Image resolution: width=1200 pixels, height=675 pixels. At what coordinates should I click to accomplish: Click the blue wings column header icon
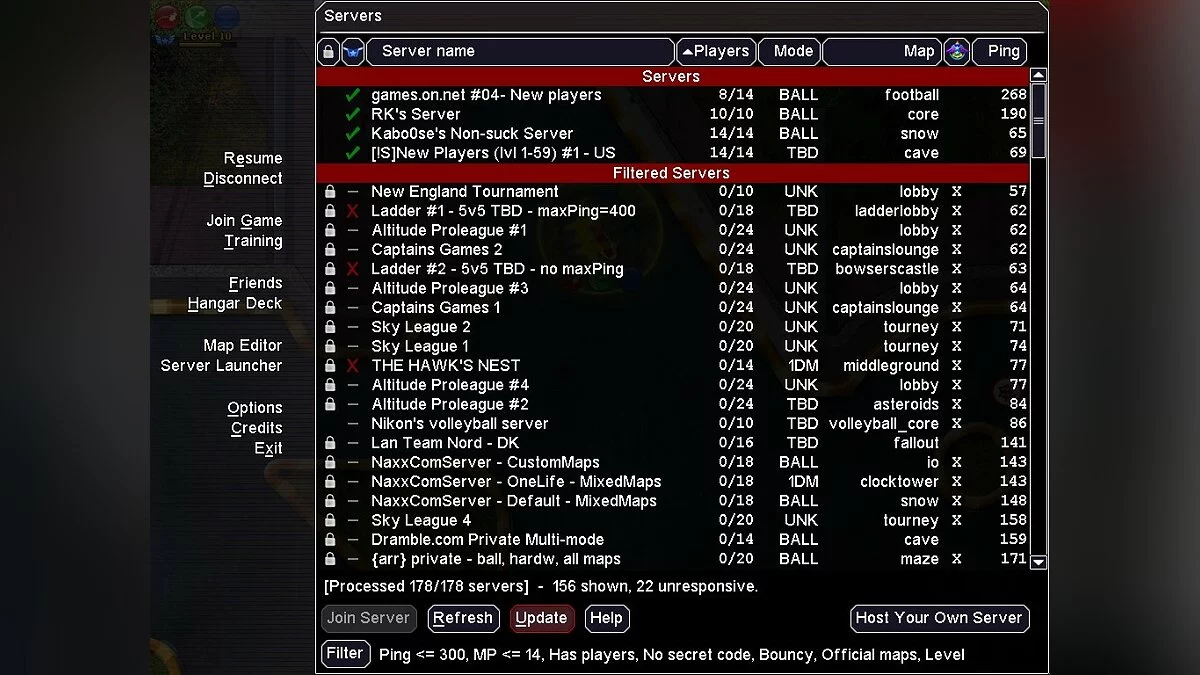(353, 52)
